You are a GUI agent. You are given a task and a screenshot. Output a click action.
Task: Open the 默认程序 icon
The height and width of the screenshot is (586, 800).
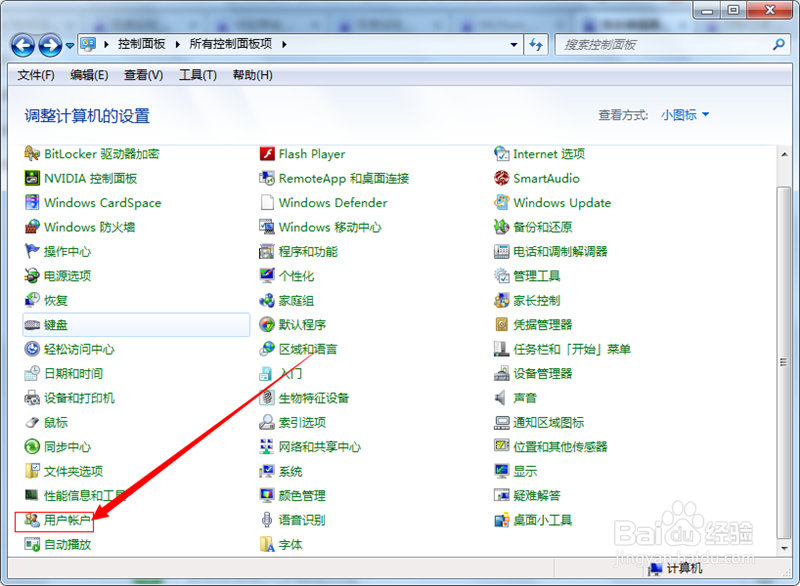(x=267, y=324)
